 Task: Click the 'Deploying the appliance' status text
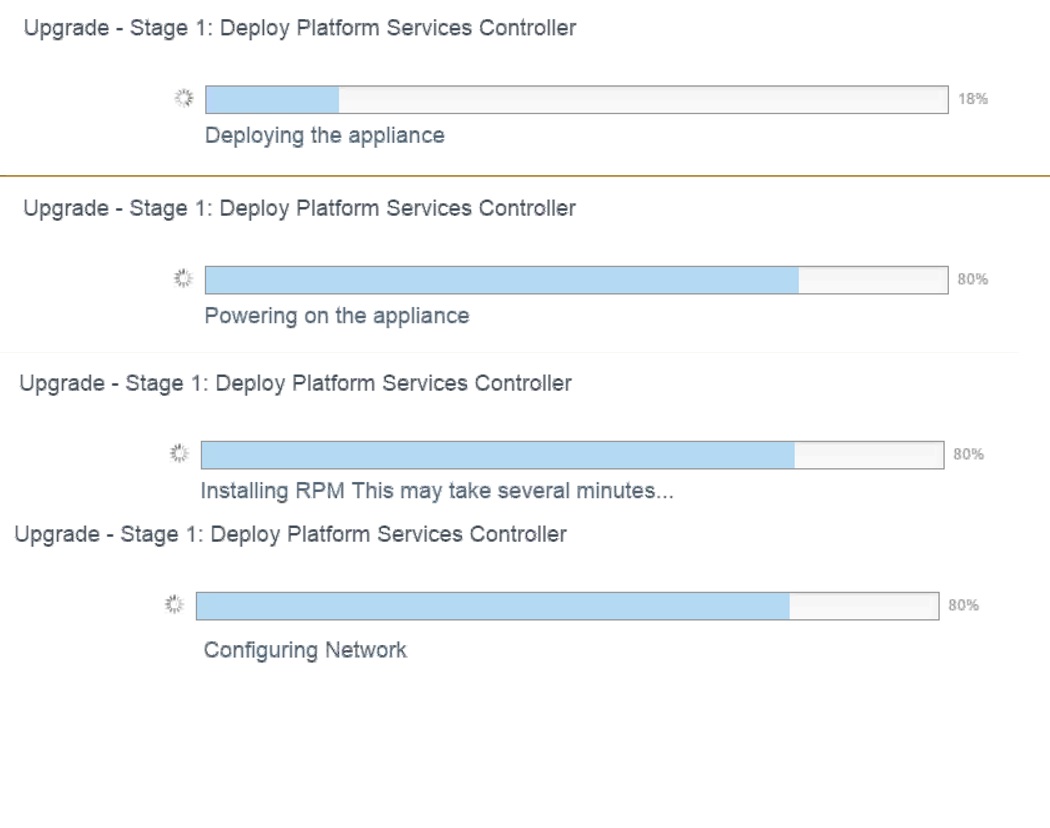(325, 136)
